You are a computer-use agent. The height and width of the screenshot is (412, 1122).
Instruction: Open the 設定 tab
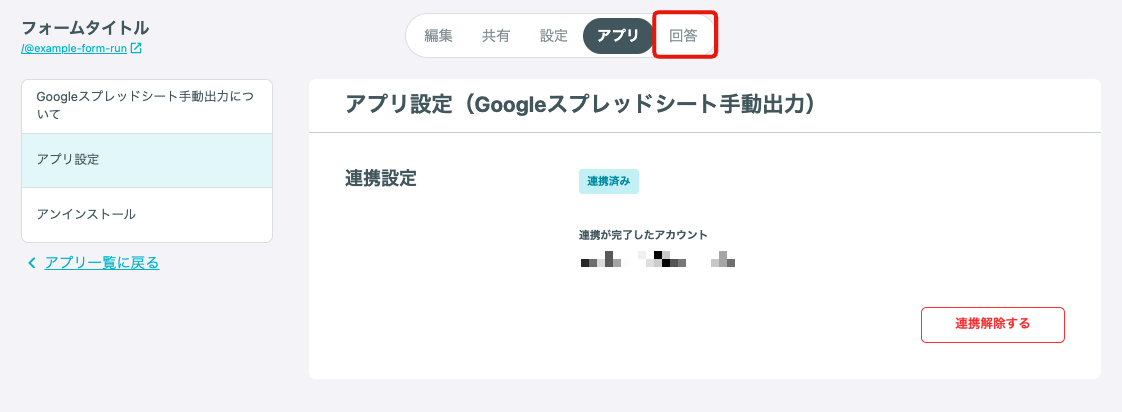click(554, 36)
